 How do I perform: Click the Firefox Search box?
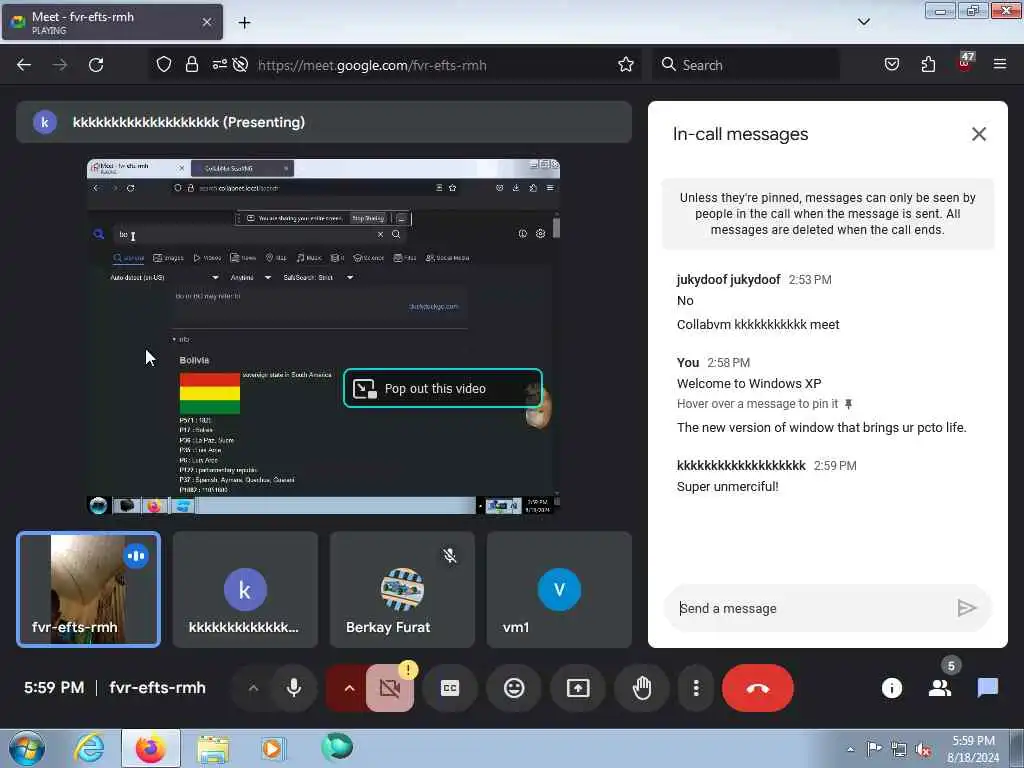coord(746,65)
